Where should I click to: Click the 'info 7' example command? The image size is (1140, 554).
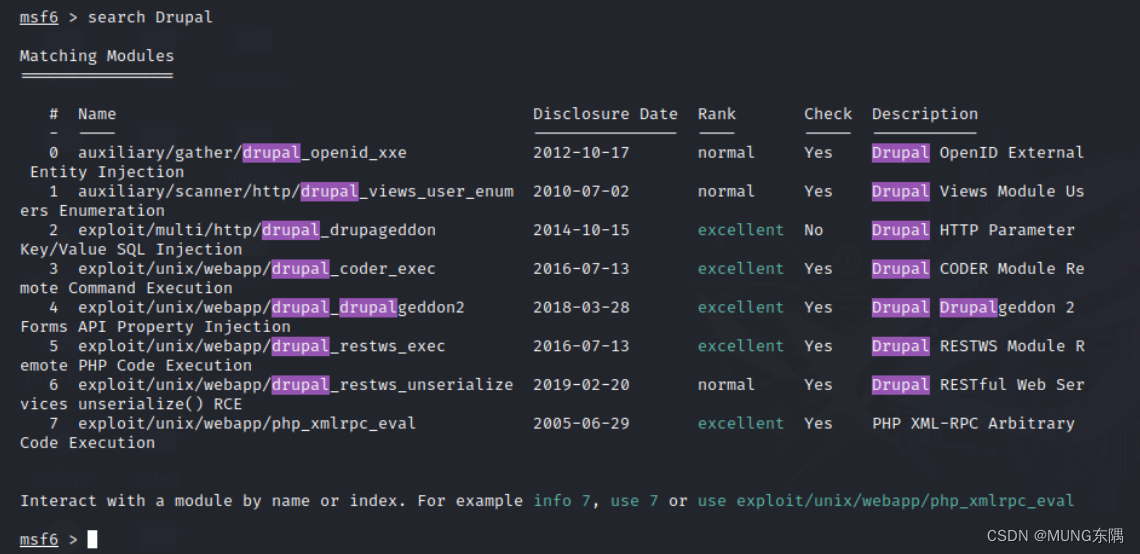pyautogui.click(x=562, y=501)
